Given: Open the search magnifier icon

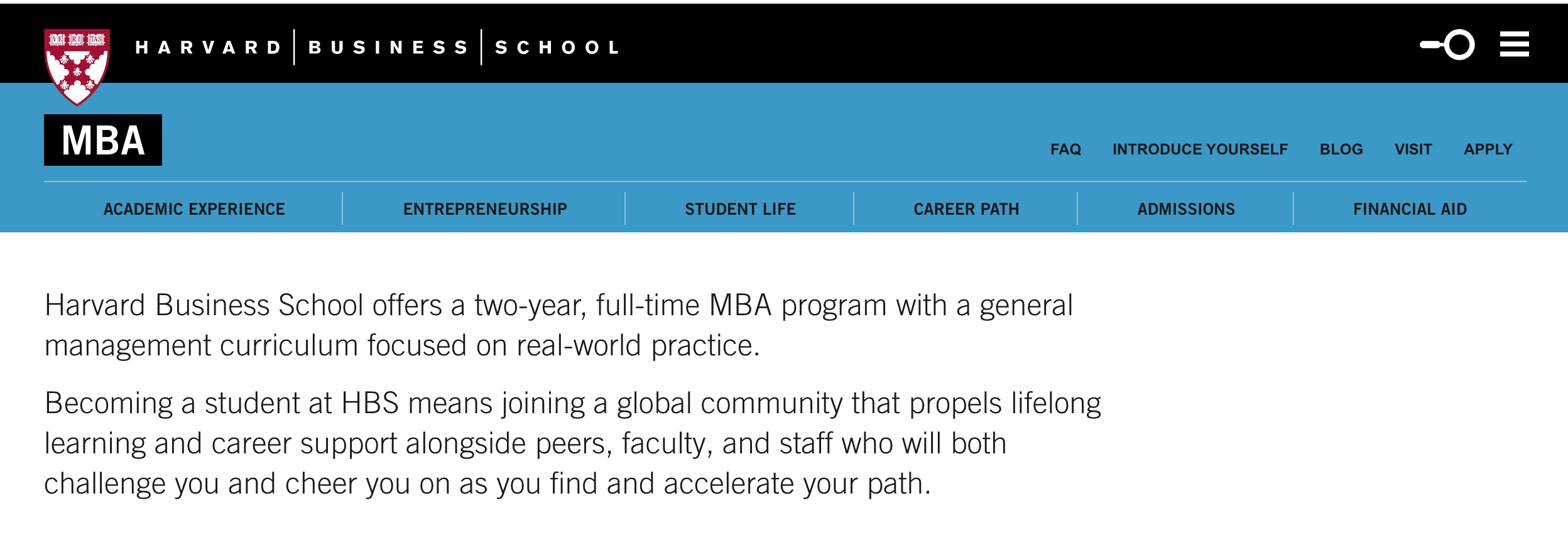Looking at the screenshot, I should (x=1449, y=45).
